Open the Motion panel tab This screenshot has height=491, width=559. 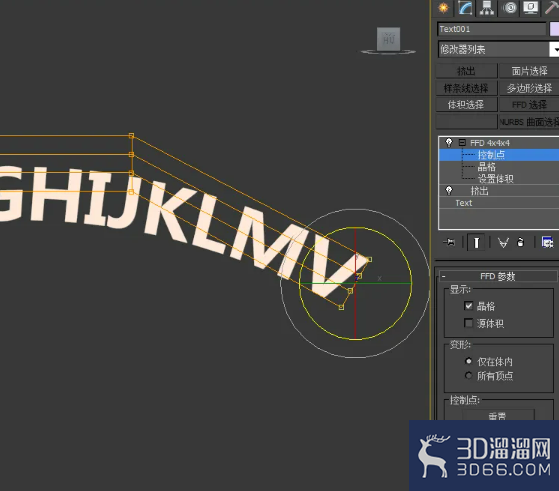pyautogui.click(x=510, y=8)
